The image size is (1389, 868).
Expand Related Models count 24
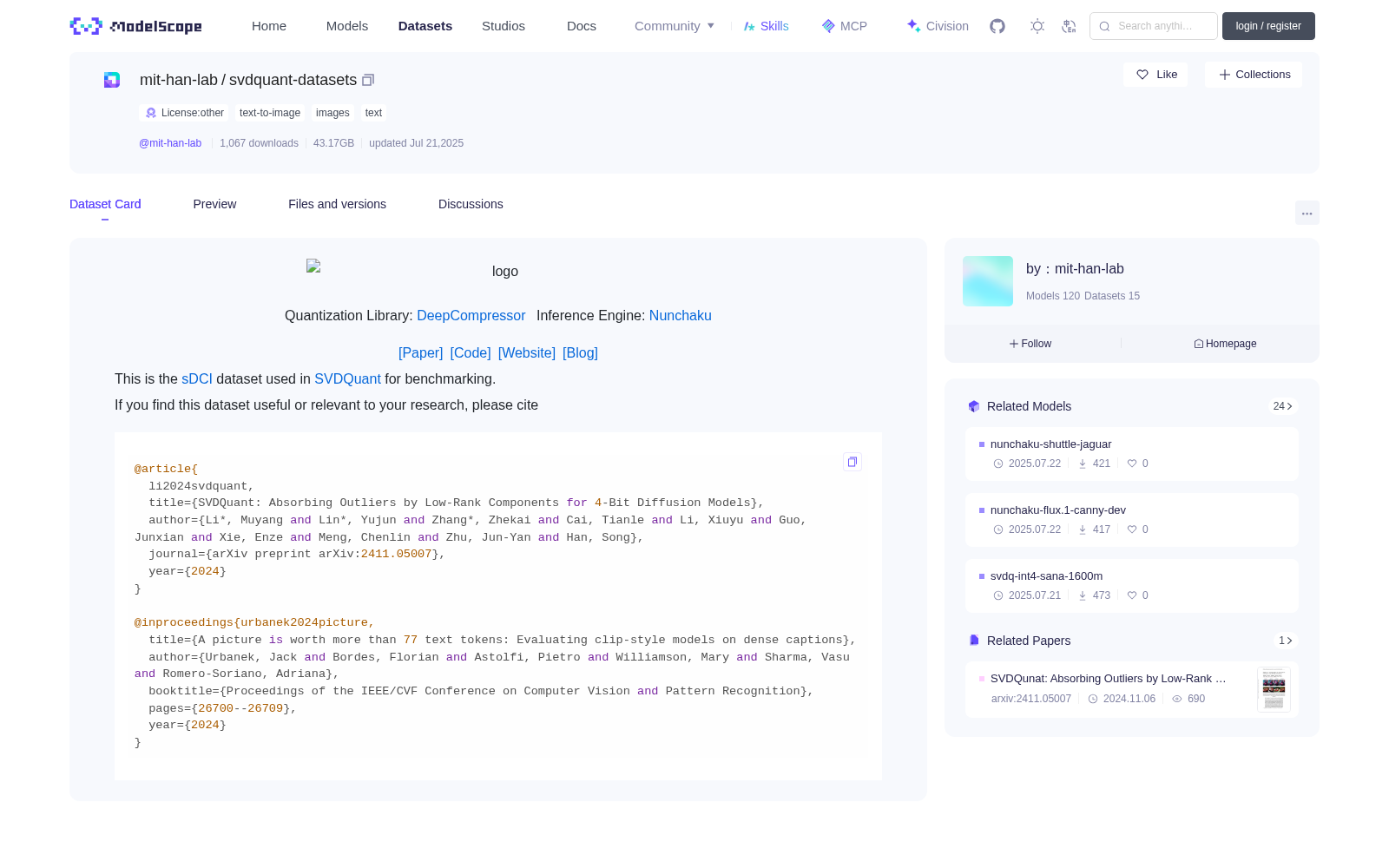pos(1283,406)
